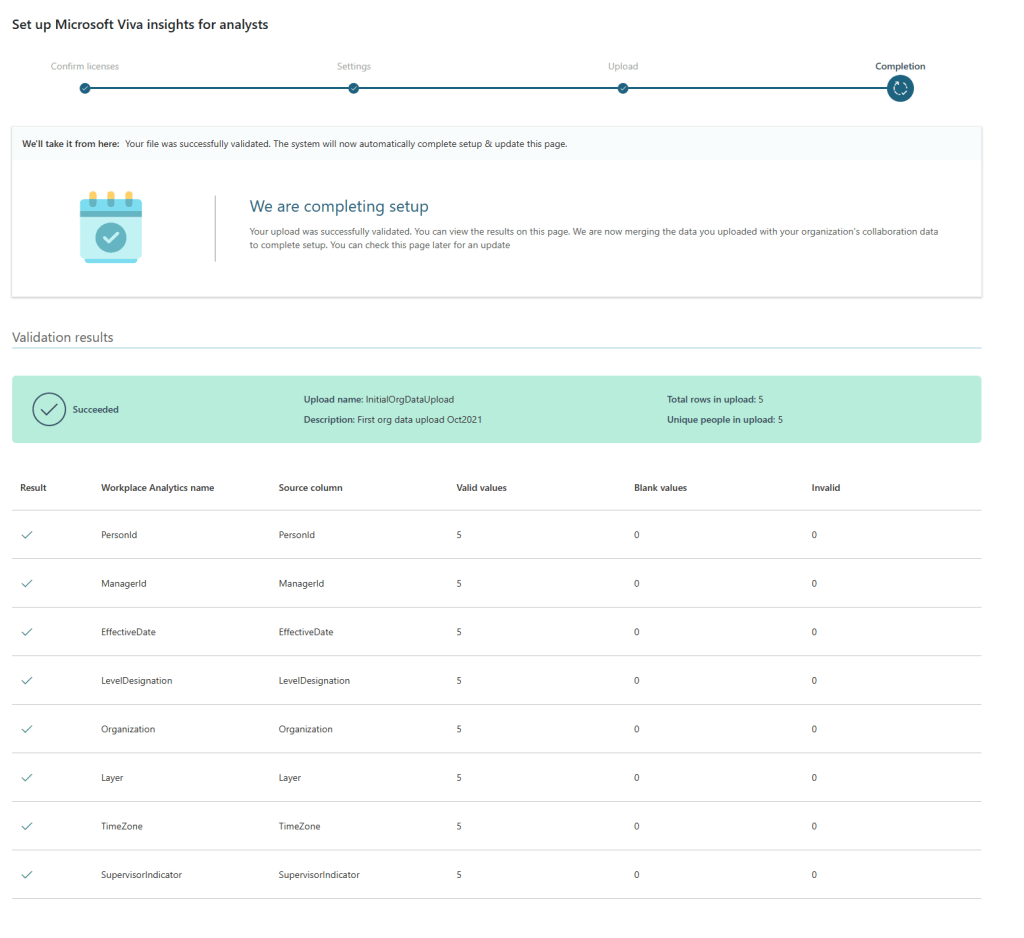
Task: Click the InitialOrgDataUpload upload name text
Action: click(410, 400)
